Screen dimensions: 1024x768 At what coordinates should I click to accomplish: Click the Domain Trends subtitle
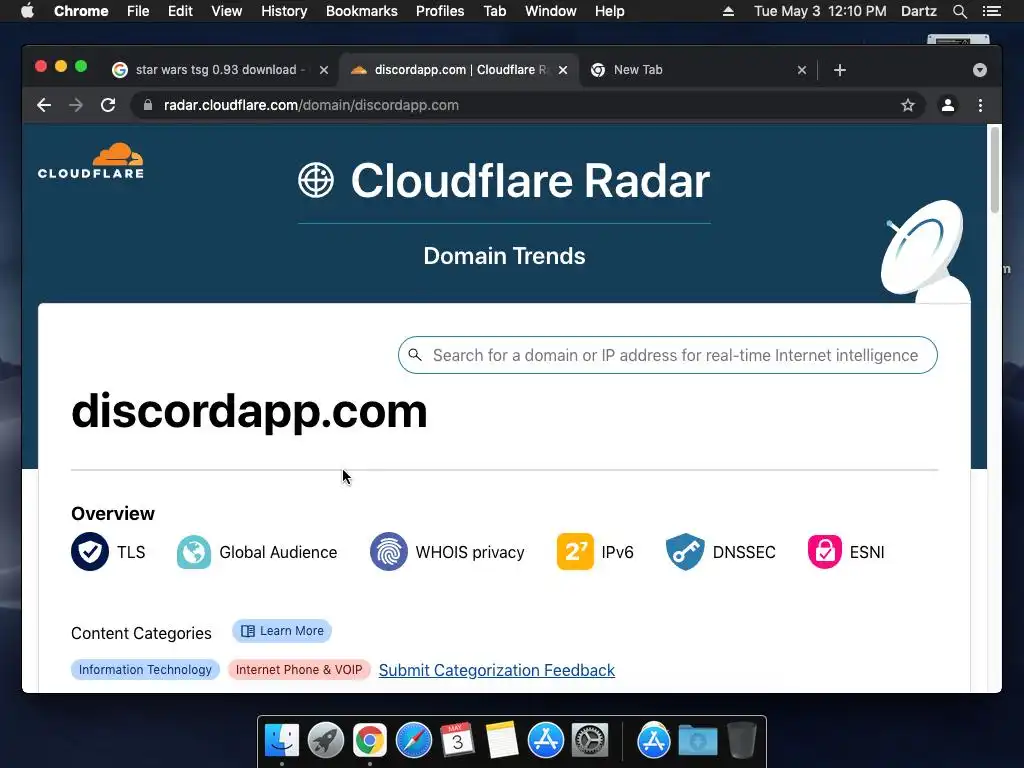point(504,256)
